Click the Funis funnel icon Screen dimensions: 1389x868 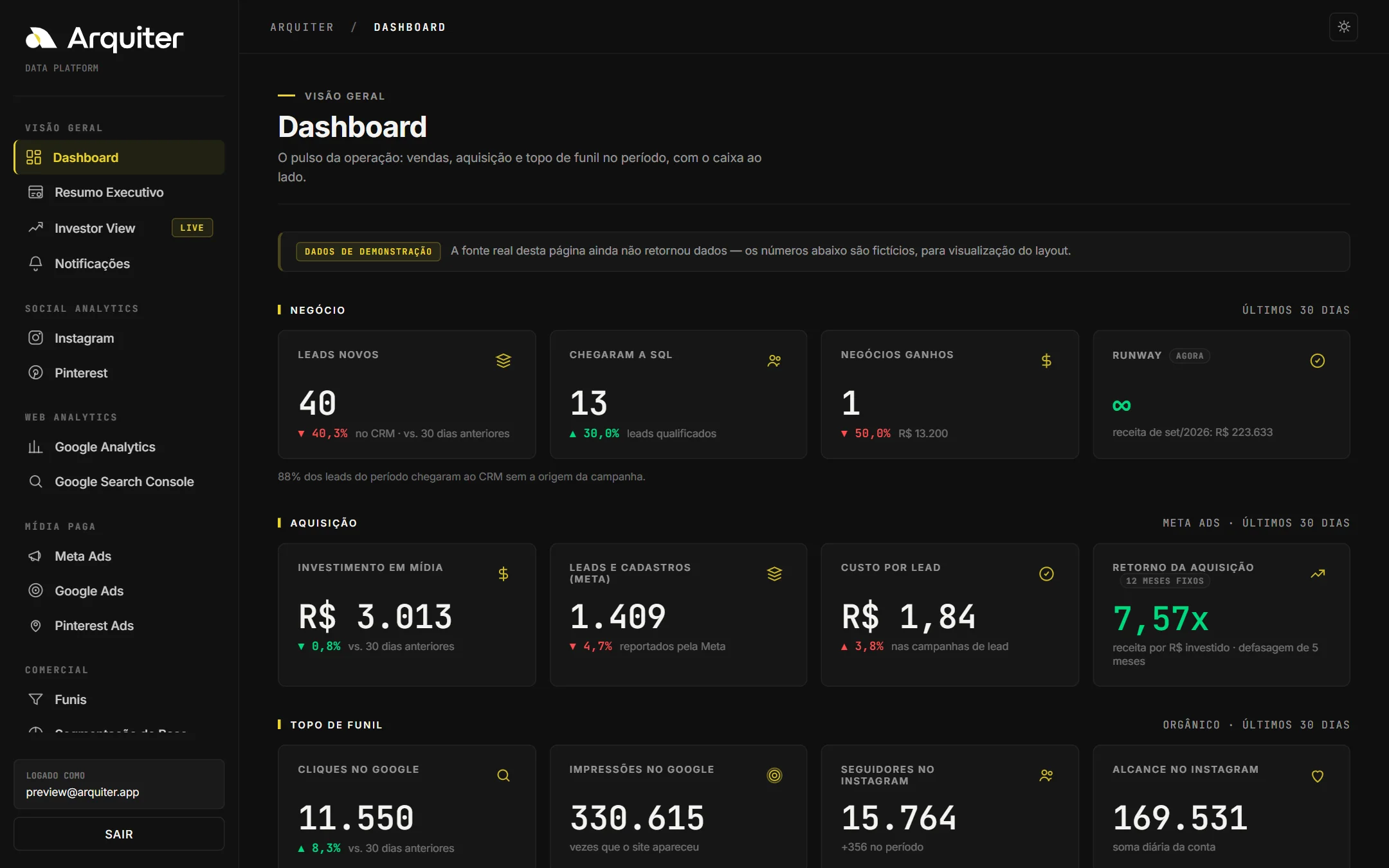point(36,699)
